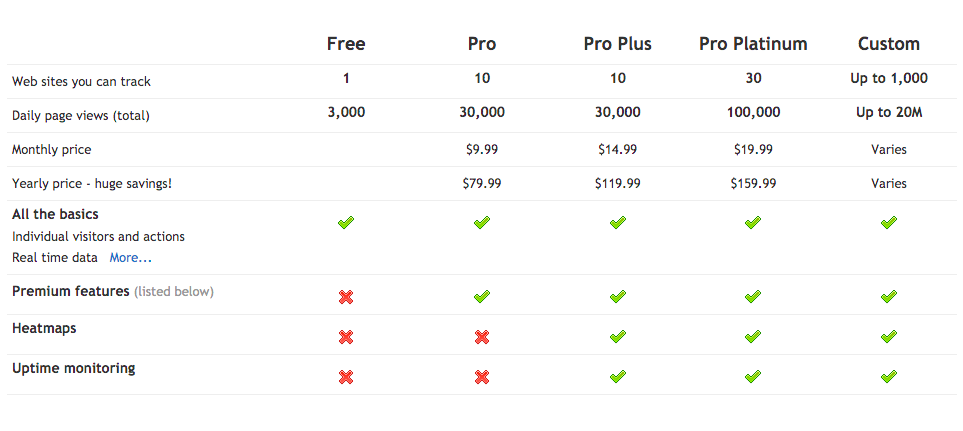Image resolution: width=963 pixels, height=431 pixels.
Task: Click the green check for Custom All the basics
Action: click(x=889, y=223)
